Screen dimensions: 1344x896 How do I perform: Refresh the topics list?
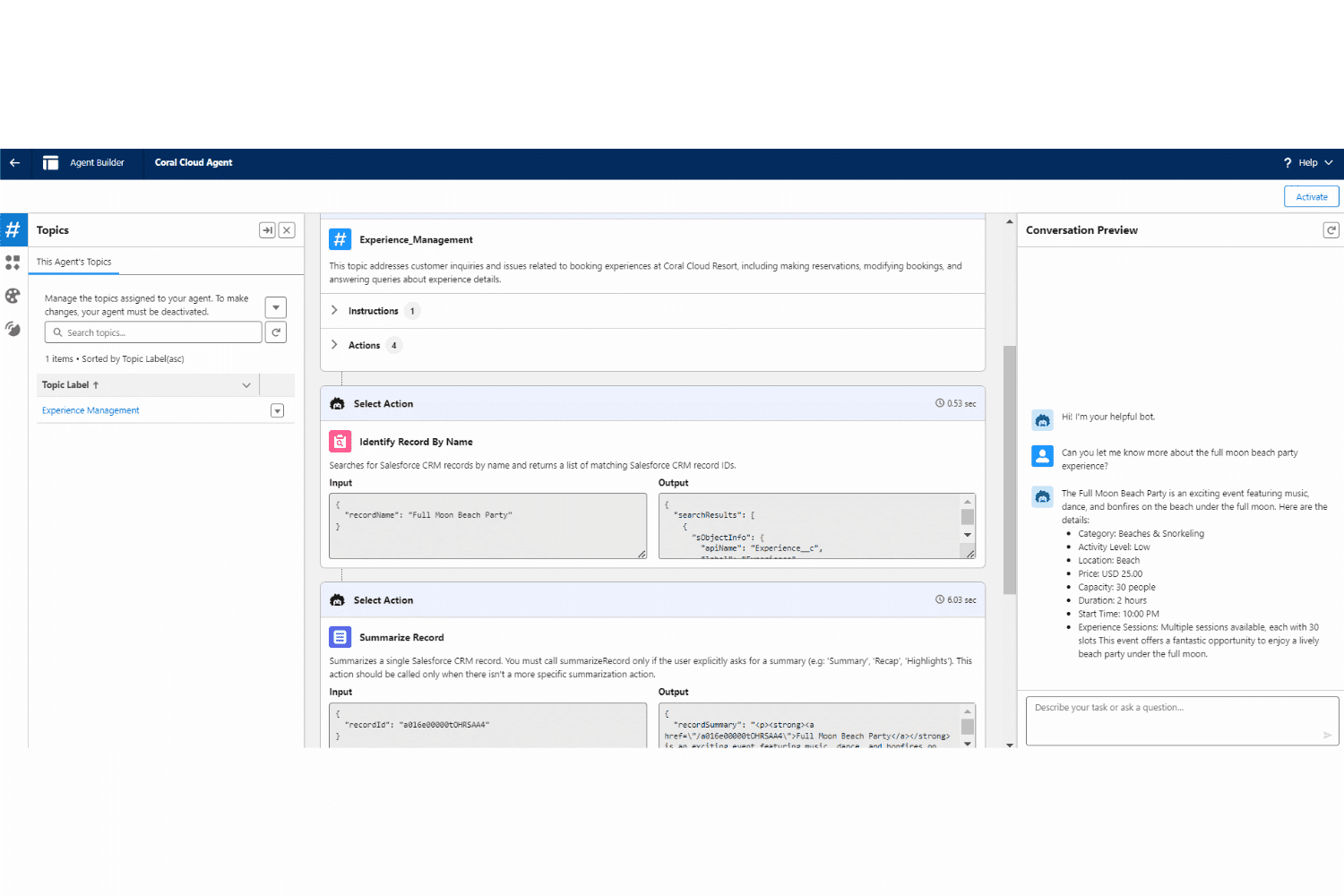(x=276, y=332)
